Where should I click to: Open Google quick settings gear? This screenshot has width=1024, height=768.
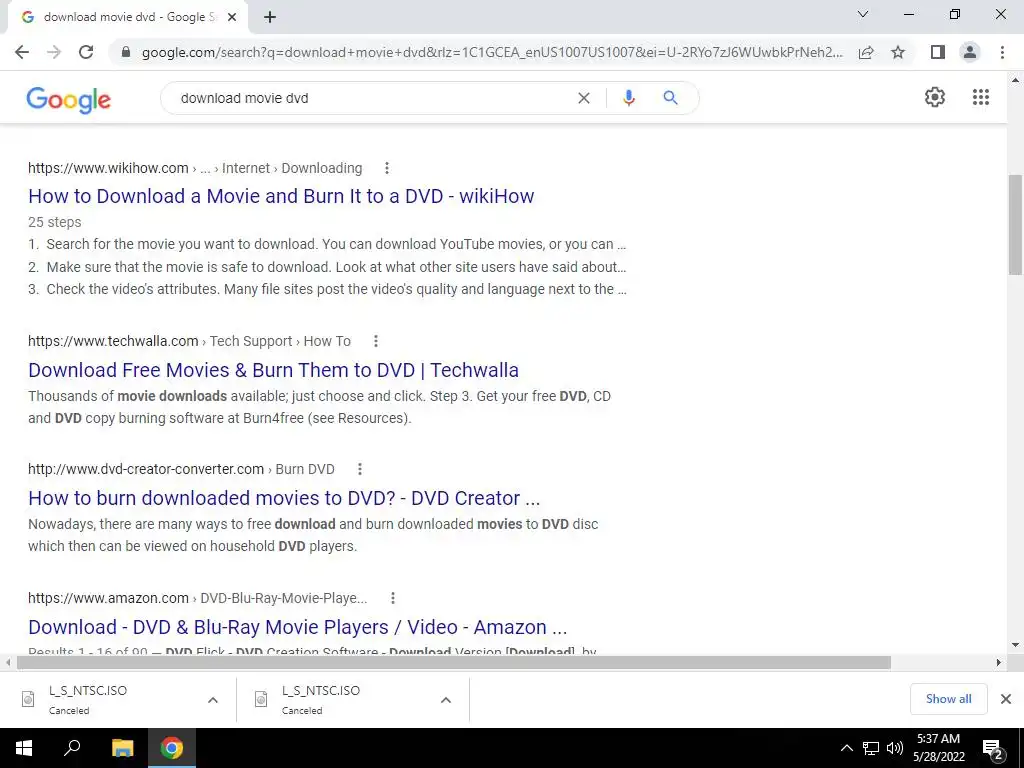coord(935,97)
